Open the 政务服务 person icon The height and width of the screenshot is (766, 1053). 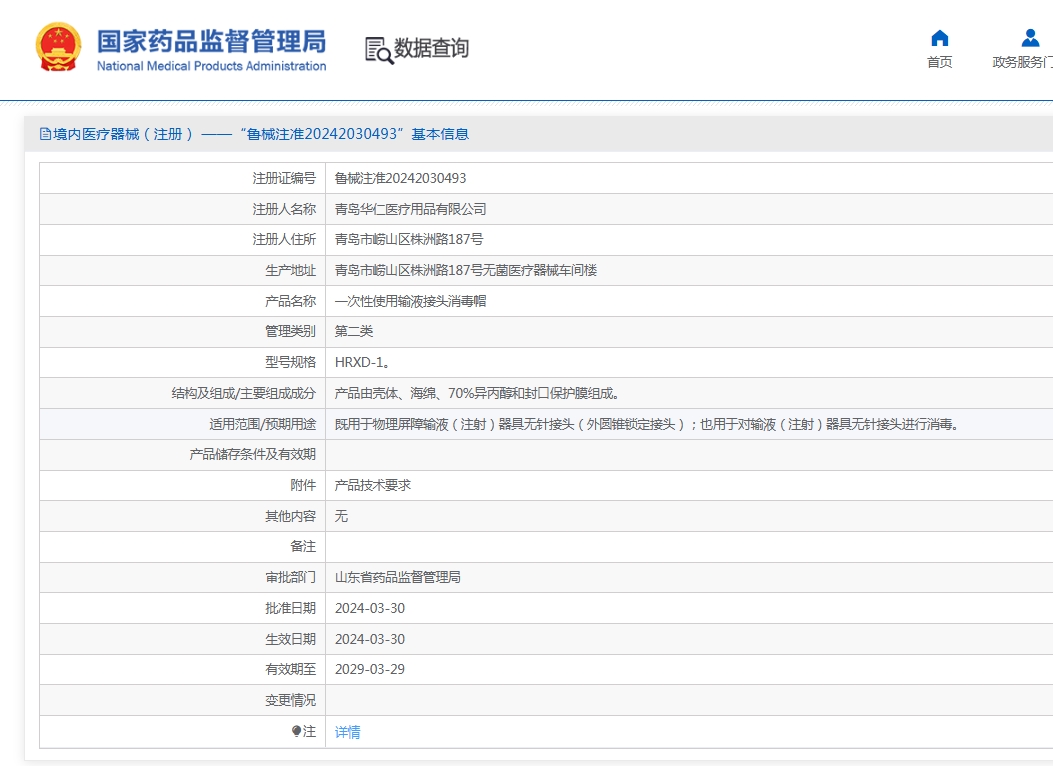[1030, 38]
